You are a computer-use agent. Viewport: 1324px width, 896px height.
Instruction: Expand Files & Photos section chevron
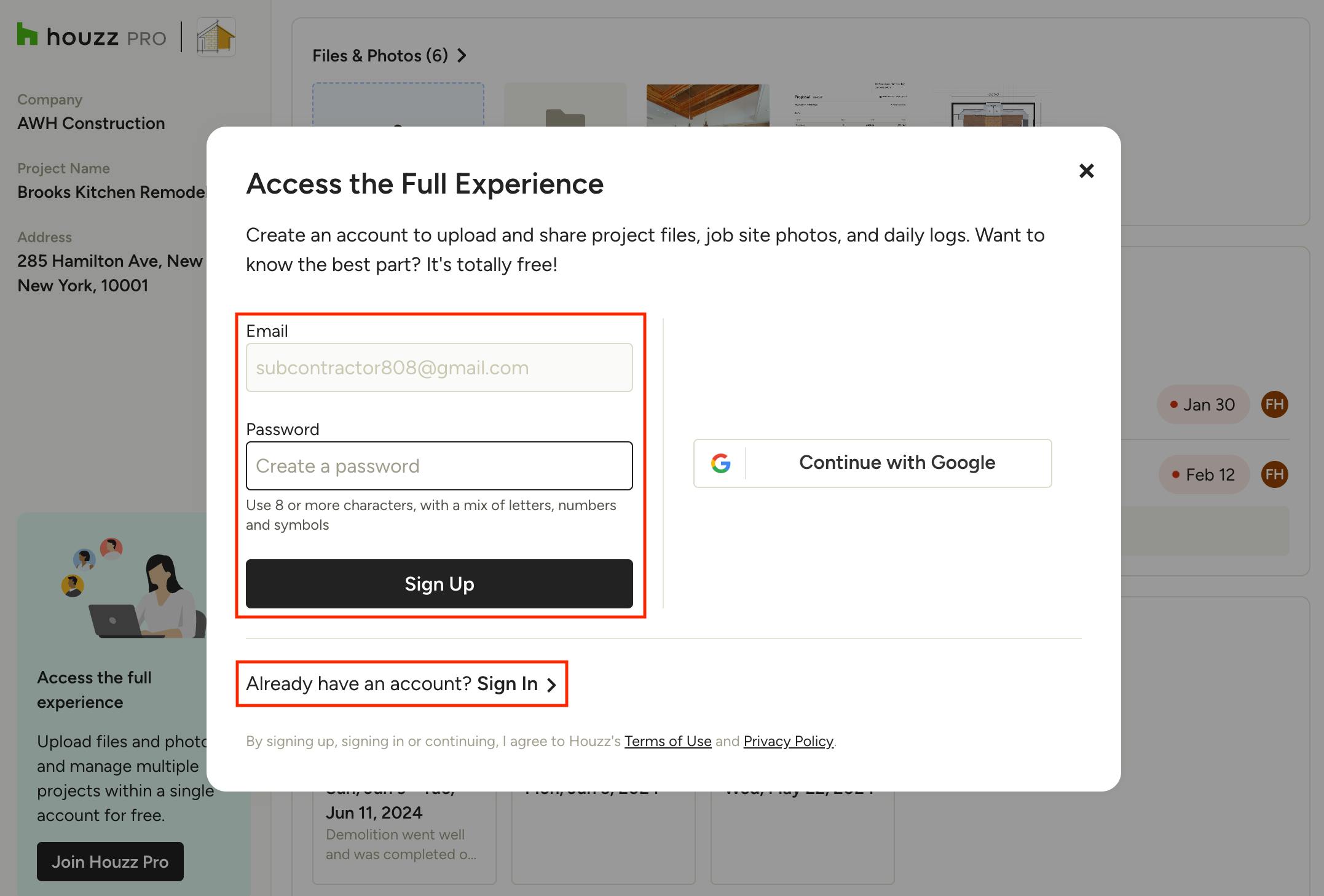click(462, 56)
